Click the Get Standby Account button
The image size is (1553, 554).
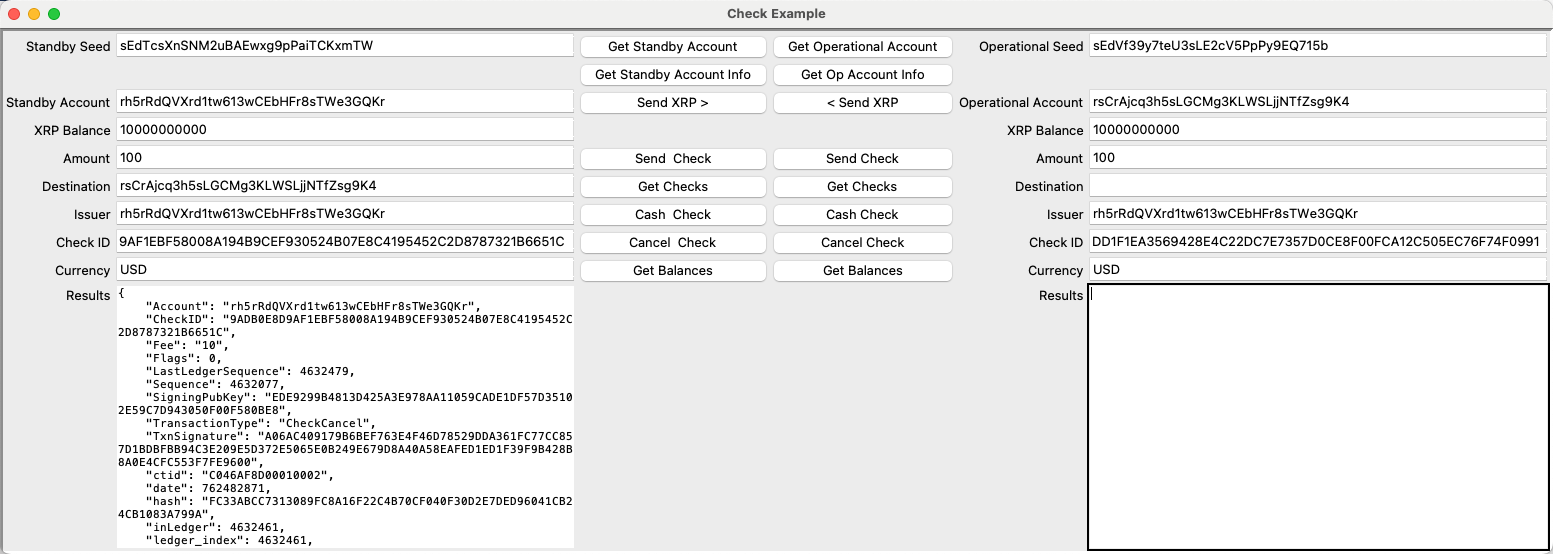pos(673,46)
